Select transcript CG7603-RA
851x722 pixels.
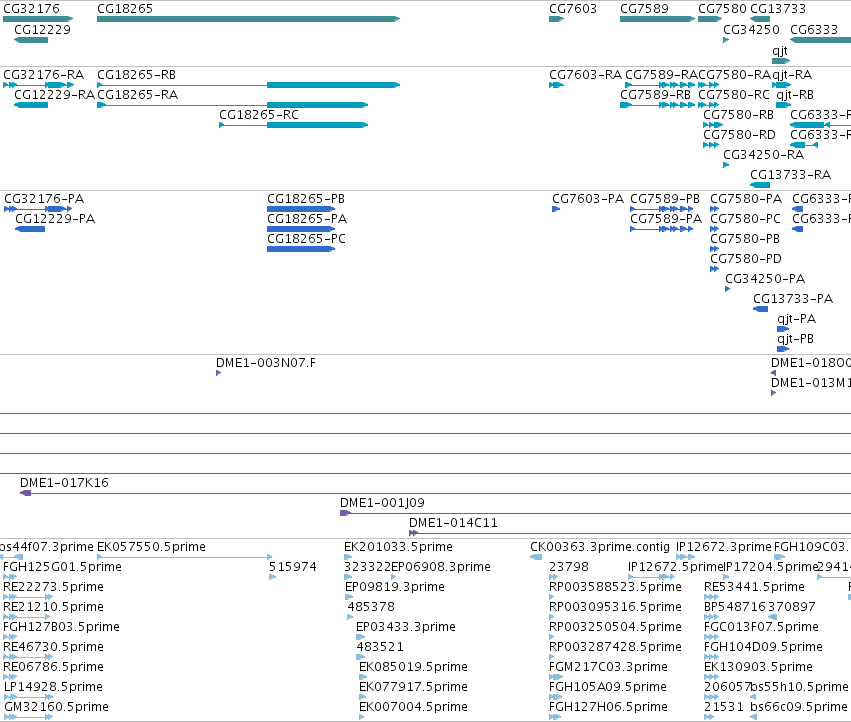[556, 85]
